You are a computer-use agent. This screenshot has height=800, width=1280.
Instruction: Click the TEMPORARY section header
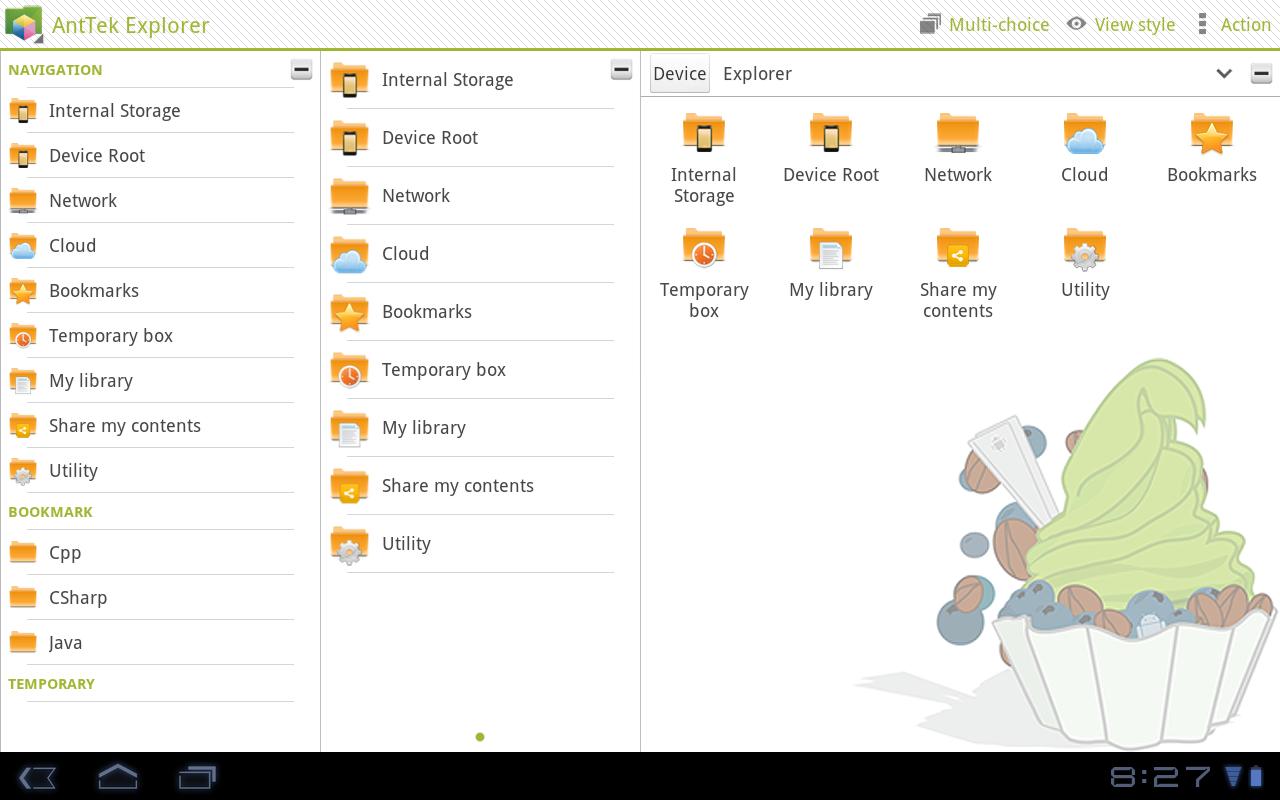tap(51, 684)
